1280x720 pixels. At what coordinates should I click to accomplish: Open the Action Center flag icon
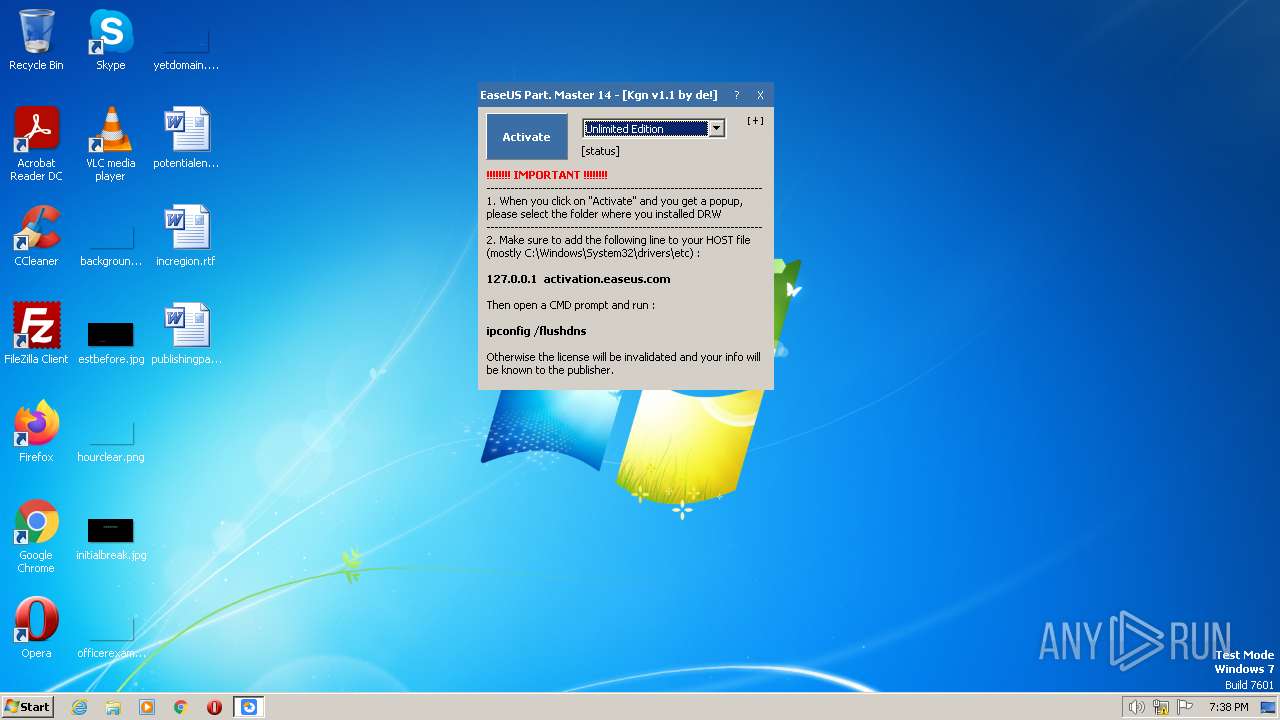click(1186, 707)
